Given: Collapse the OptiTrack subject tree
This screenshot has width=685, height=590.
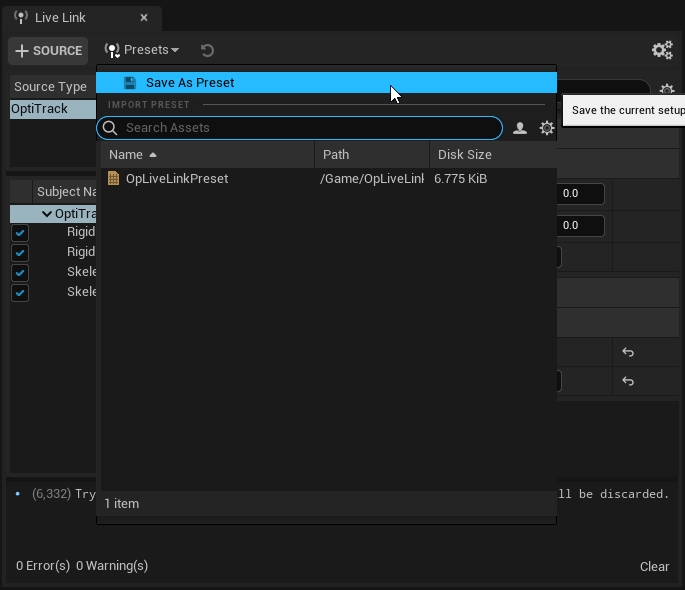Looking at the screenshot, I should click(46, 214).
